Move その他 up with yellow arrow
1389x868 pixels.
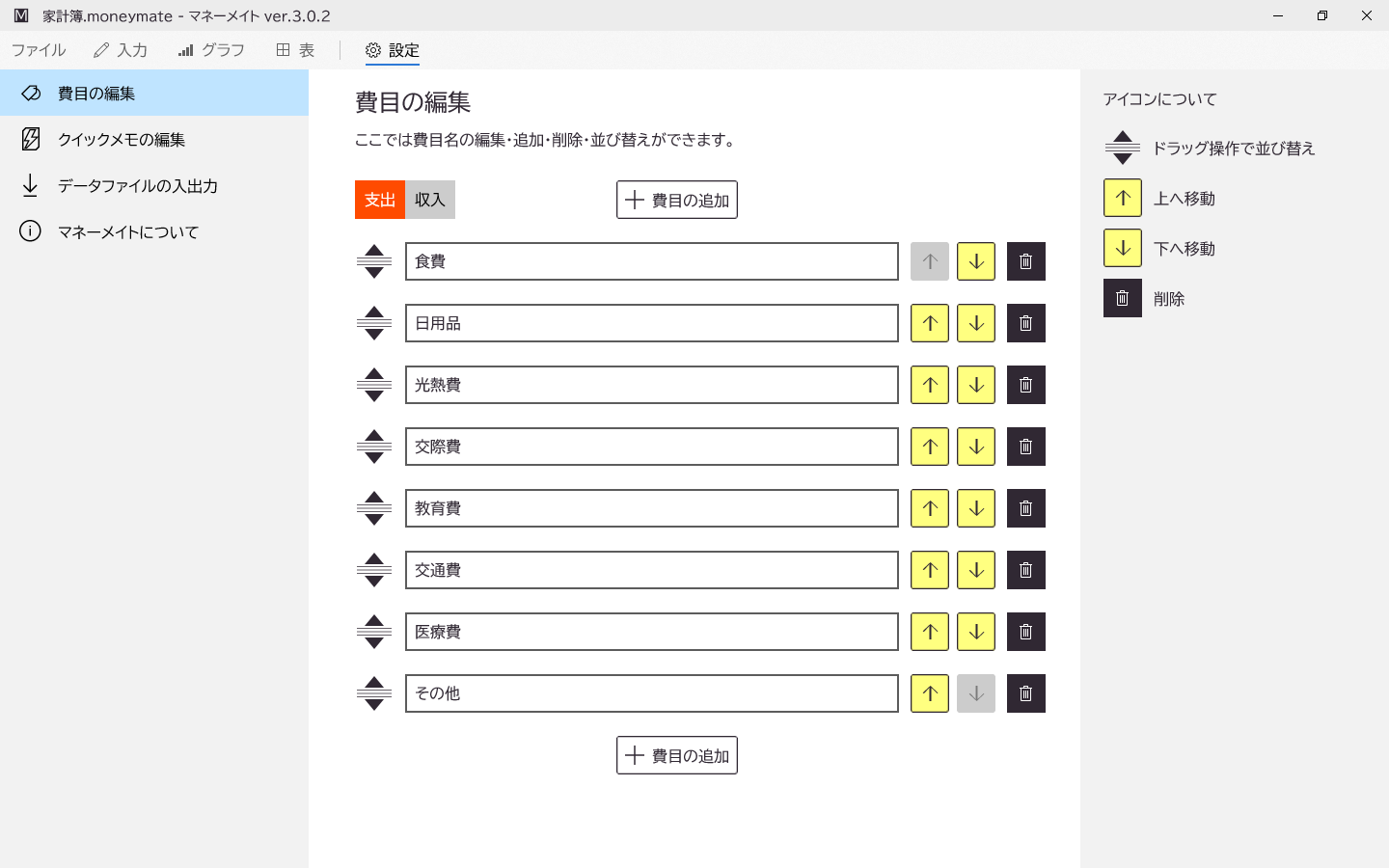coord(930,693)
